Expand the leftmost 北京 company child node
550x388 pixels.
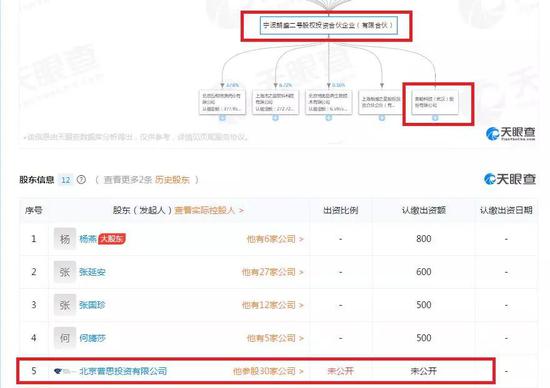pyautogui.click(x=222, y=118)
